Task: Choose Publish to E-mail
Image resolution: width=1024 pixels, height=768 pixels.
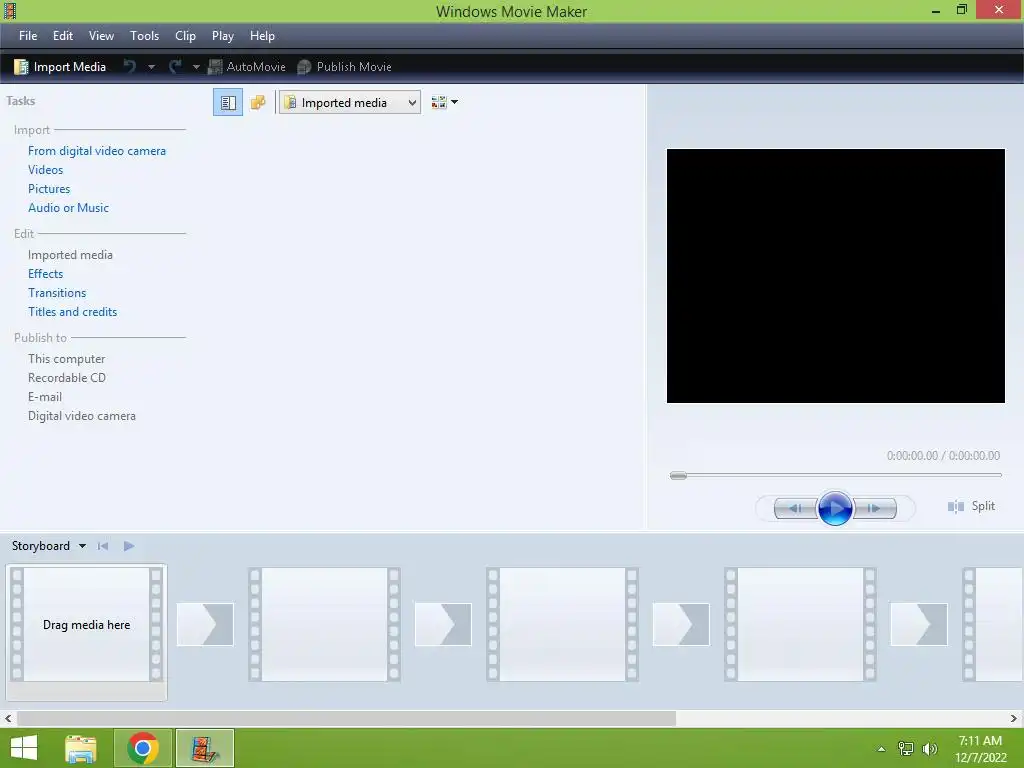Action: [x=45, y=396]
